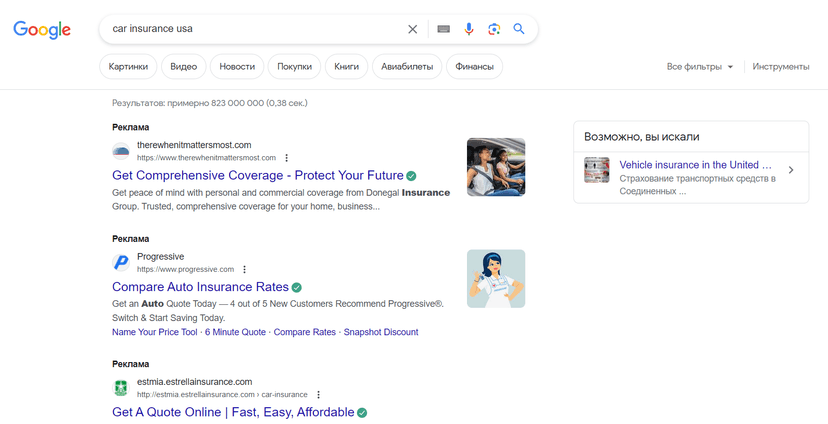Click the https://www.progressive.com URL text
This screenshot has width=828, height=424.
tap(185, 269)
